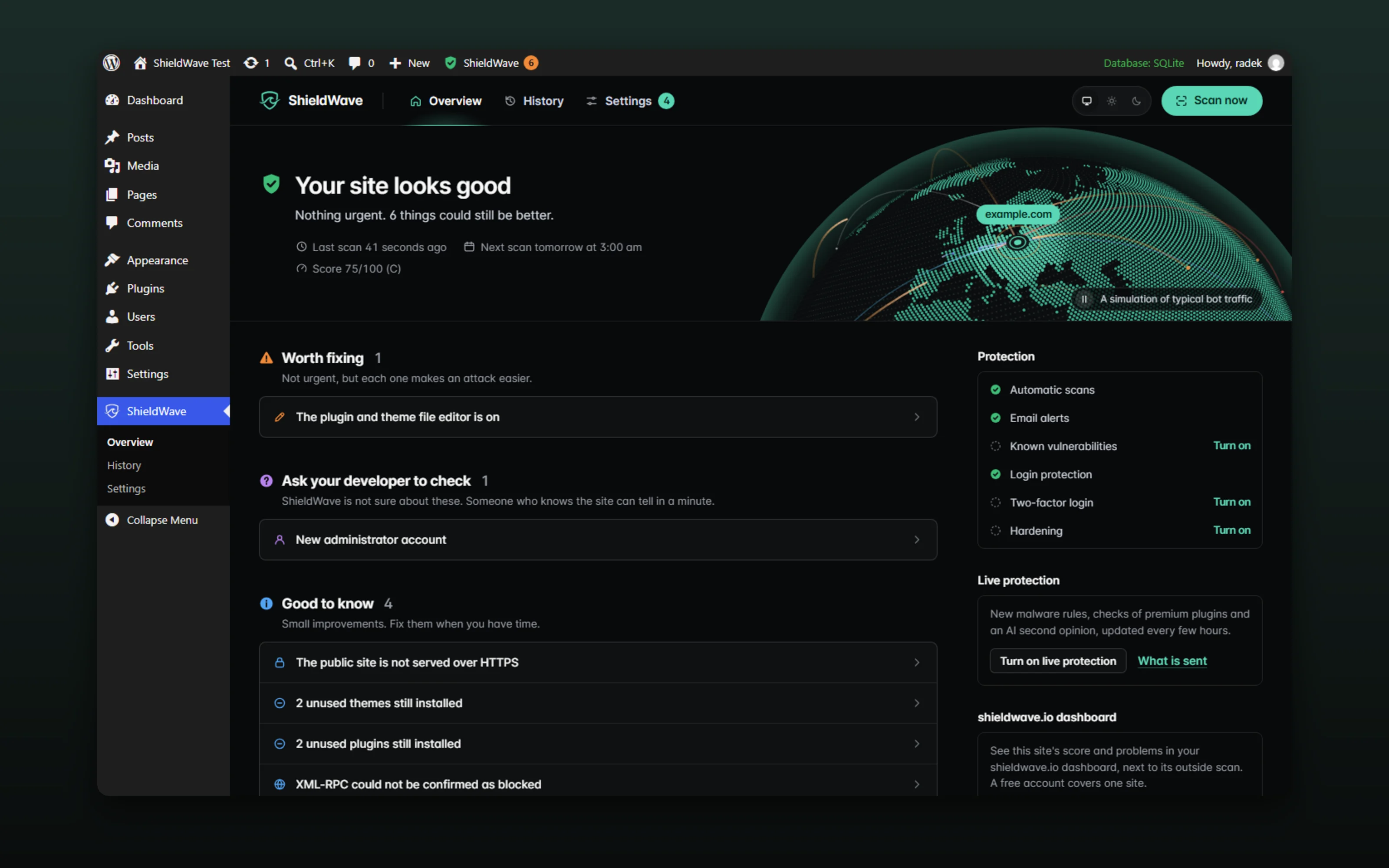Expand the not served over HTTPS item
The height and width of the screenshot is (868, 1389).
point(598,662)
